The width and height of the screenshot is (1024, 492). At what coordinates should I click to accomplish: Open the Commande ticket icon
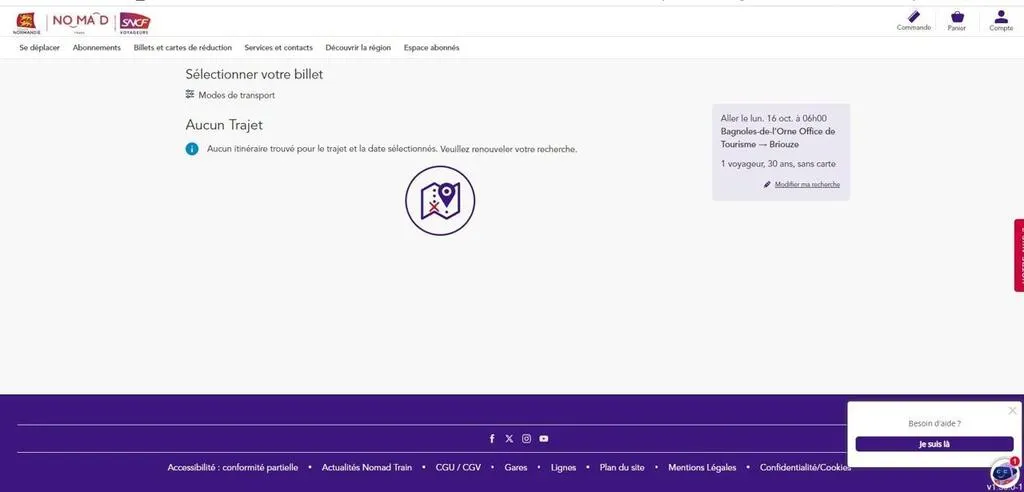[x=913, y=19]
